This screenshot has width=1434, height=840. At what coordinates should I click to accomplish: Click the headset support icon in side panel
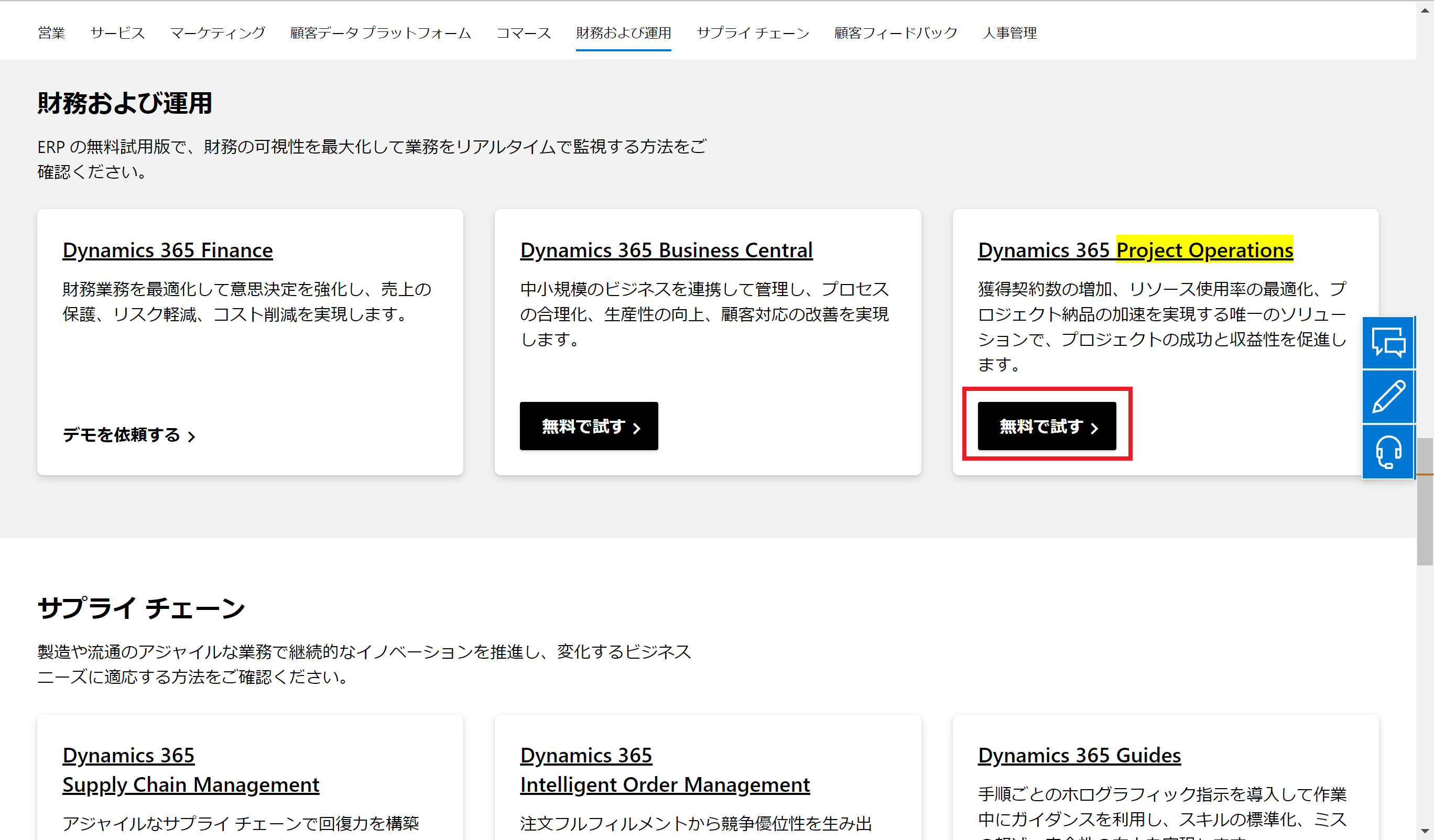coord(1388,451)
